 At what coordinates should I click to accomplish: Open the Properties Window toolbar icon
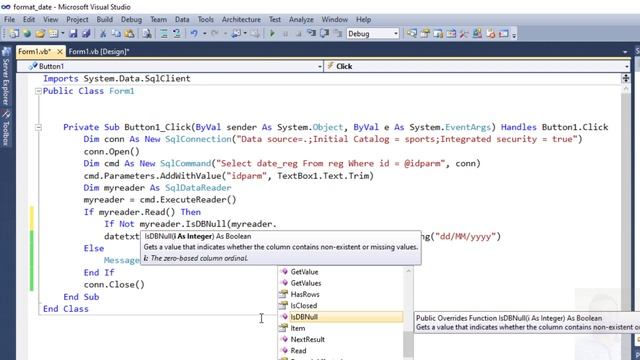click(425, 33)
